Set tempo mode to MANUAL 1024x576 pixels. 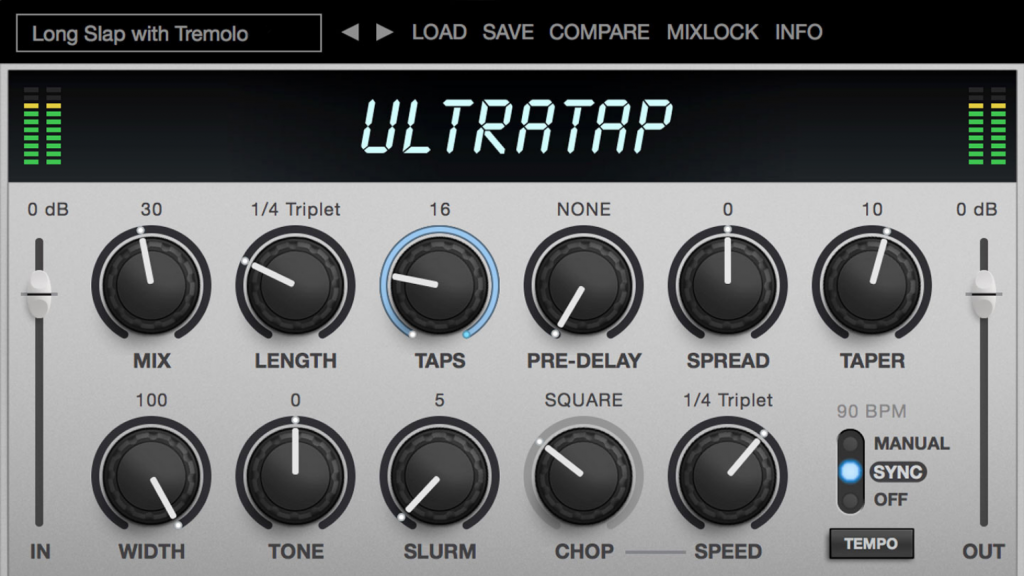coord(910,443)
